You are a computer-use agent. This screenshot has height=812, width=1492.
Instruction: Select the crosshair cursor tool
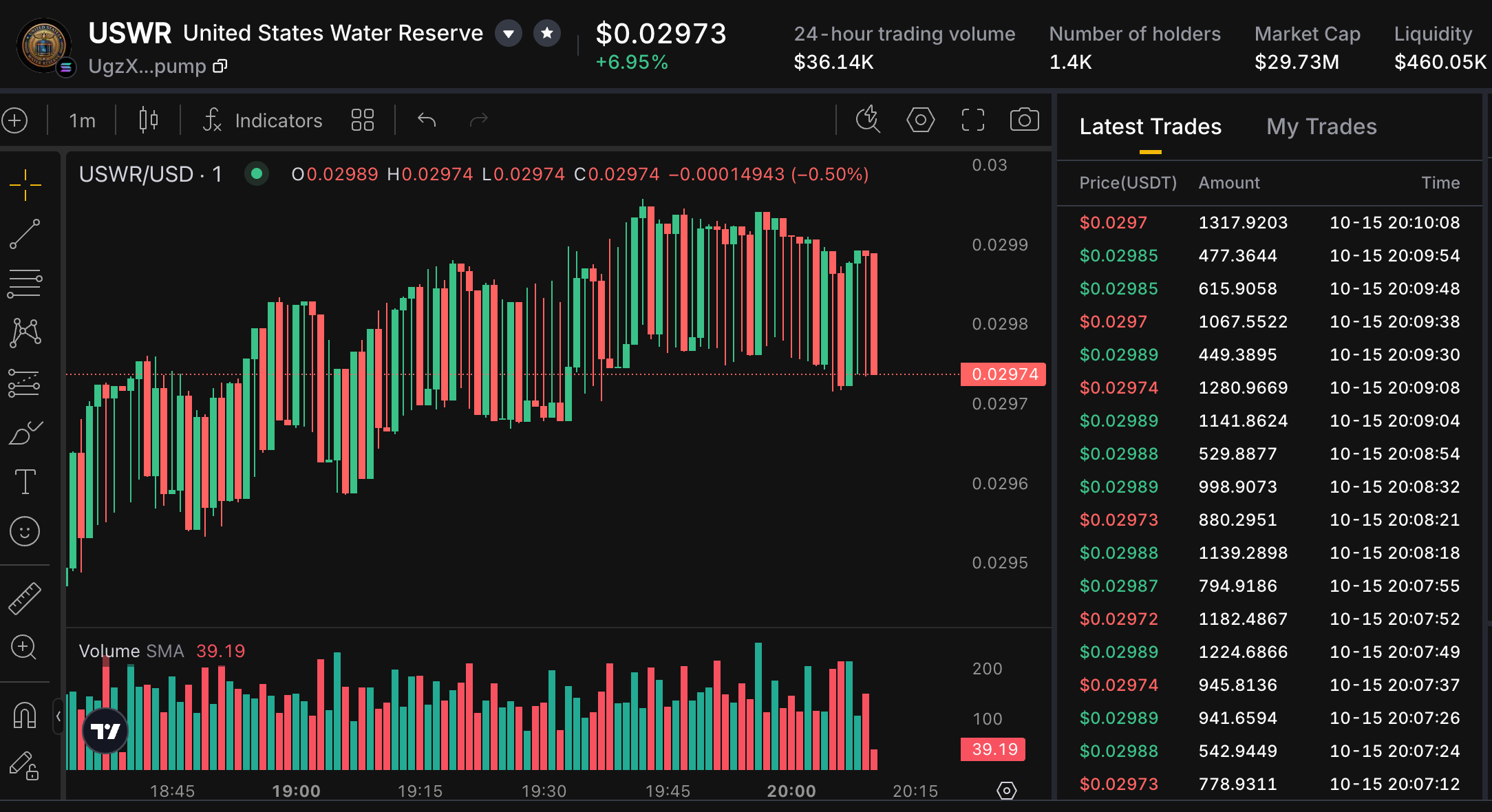pyautogui.click(x=25, y=185)
